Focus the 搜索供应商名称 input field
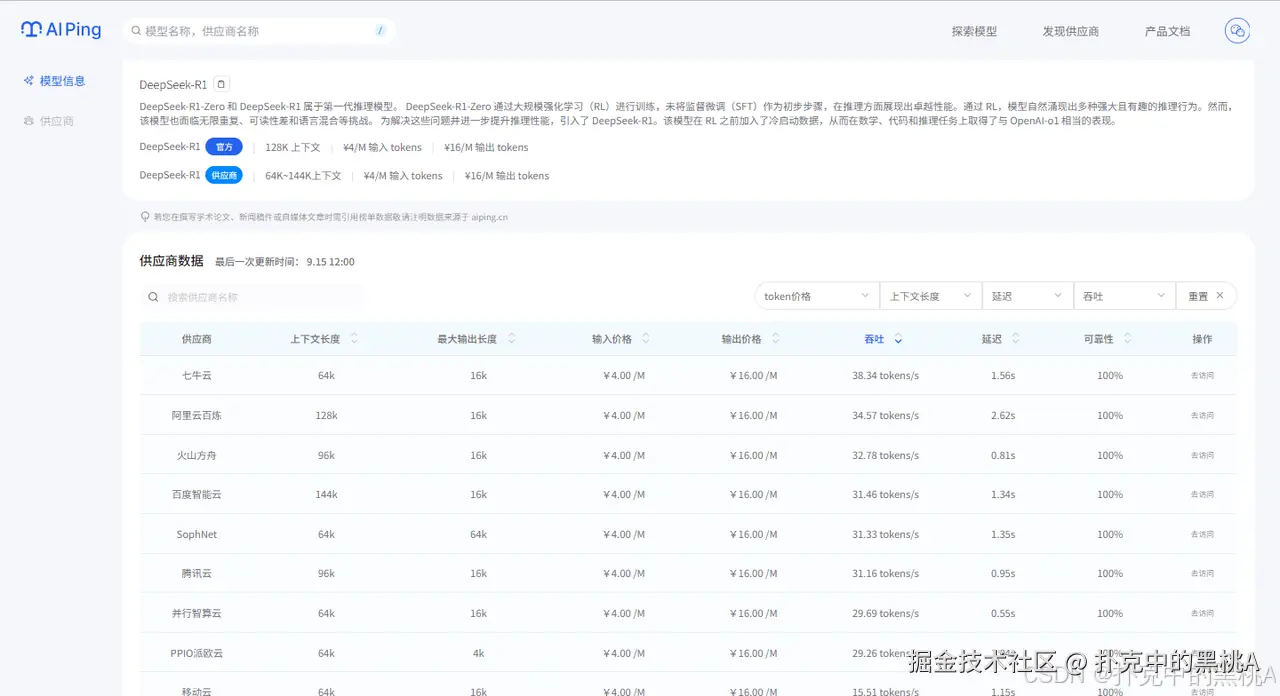The width and height of the screenshot is (1280, 696). (252, 297)
